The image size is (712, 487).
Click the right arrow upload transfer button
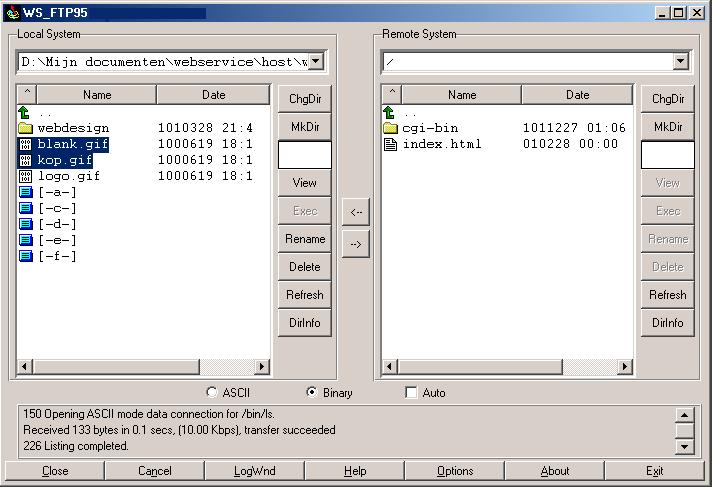(356, 243)
